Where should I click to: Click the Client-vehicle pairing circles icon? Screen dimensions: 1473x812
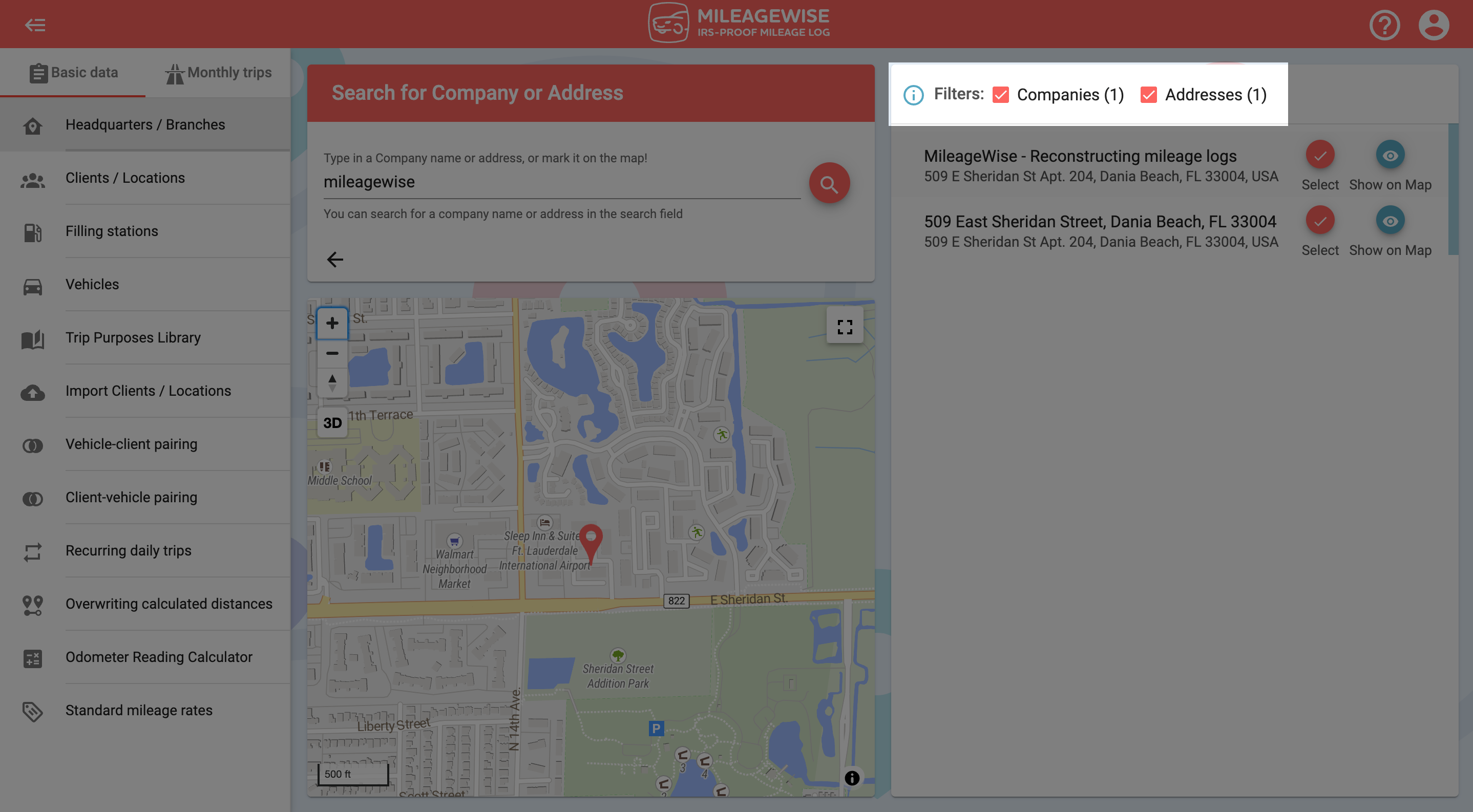[33, 498]
